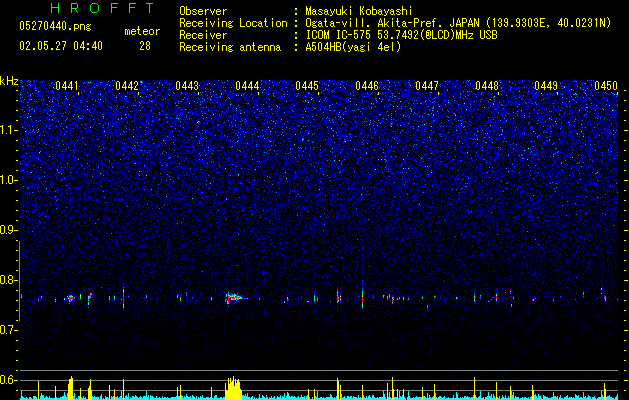Click the 'meteor' label

pyautogui.click(x=142, y=31)
